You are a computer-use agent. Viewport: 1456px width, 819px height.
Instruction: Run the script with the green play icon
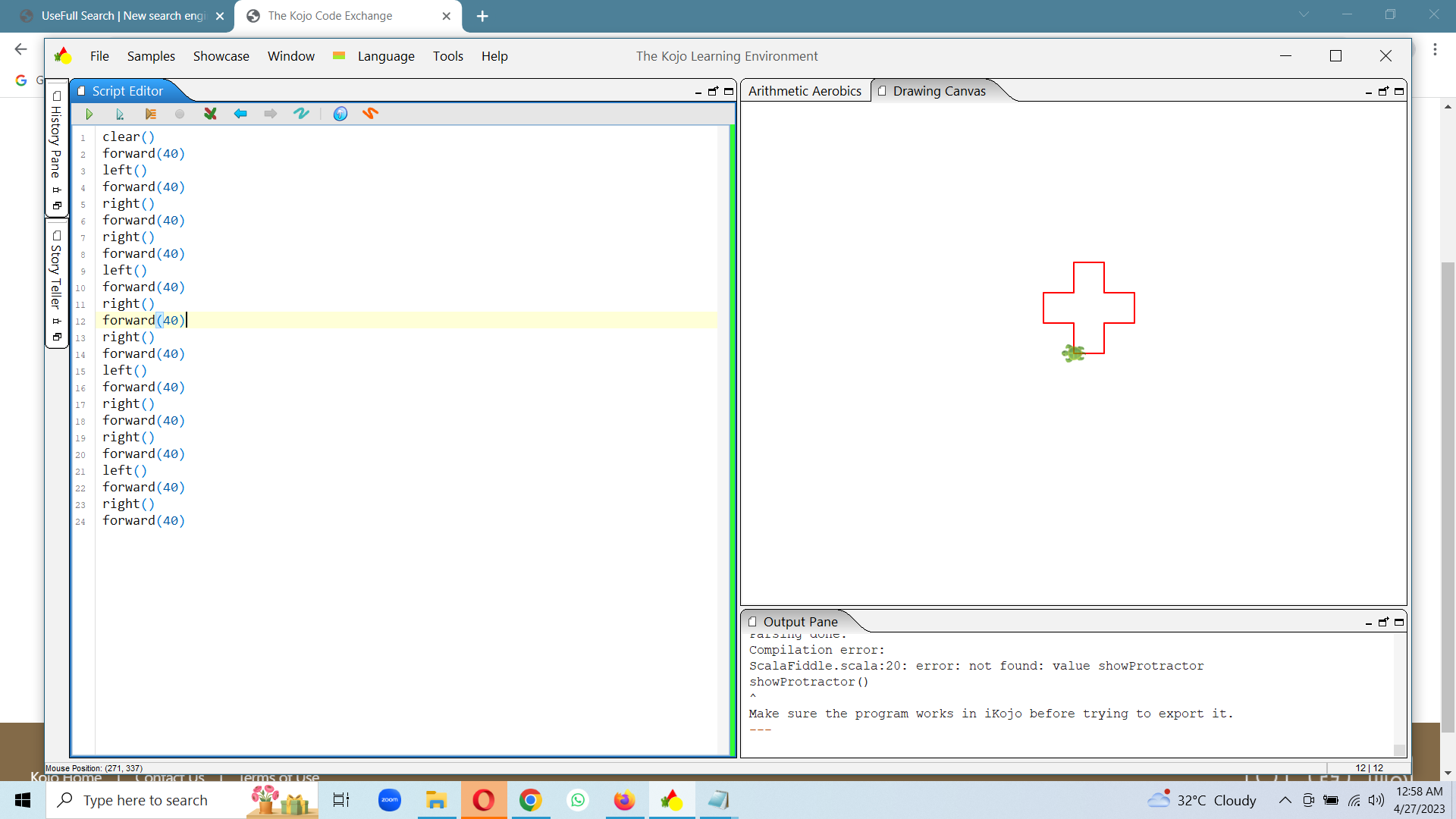[89, 114]
